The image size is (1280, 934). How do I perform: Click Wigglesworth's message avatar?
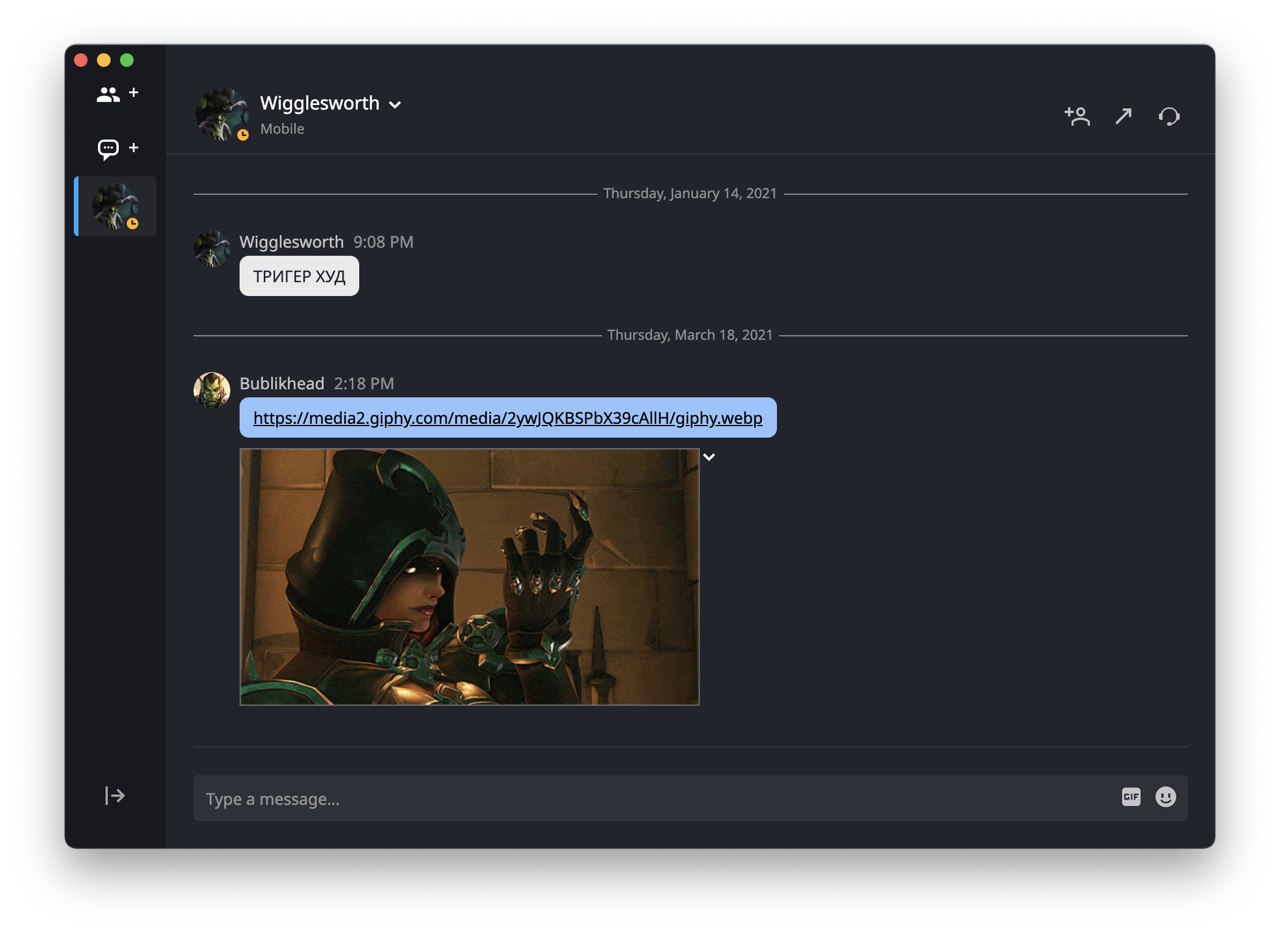tap(212, 249)
